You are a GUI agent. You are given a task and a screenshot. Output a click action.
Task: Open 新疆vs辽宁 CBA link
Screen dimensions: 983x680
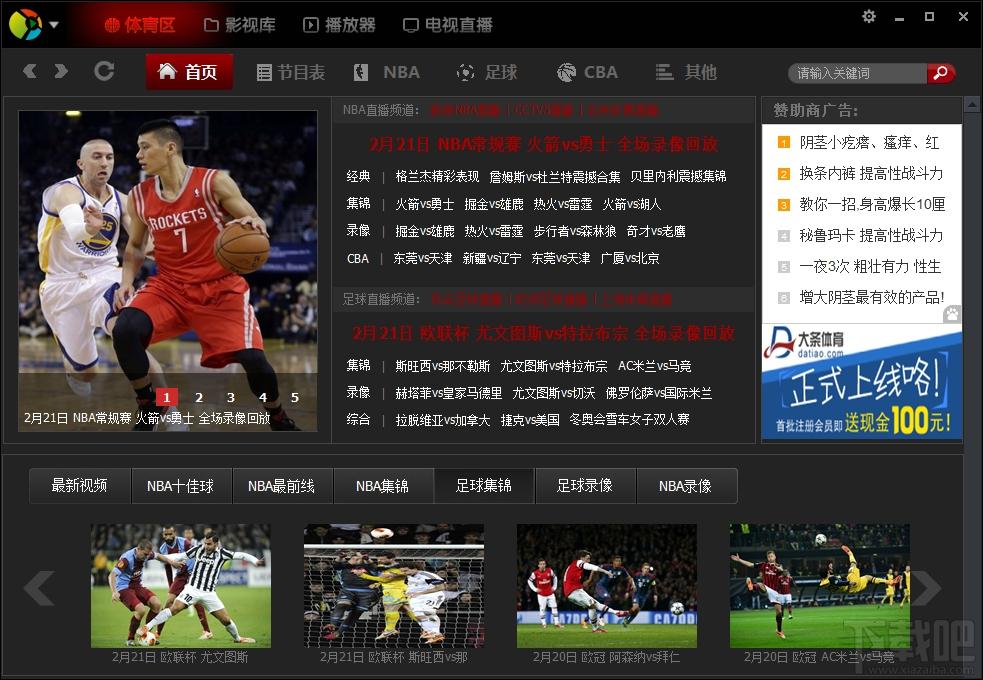tap(492, 258)
